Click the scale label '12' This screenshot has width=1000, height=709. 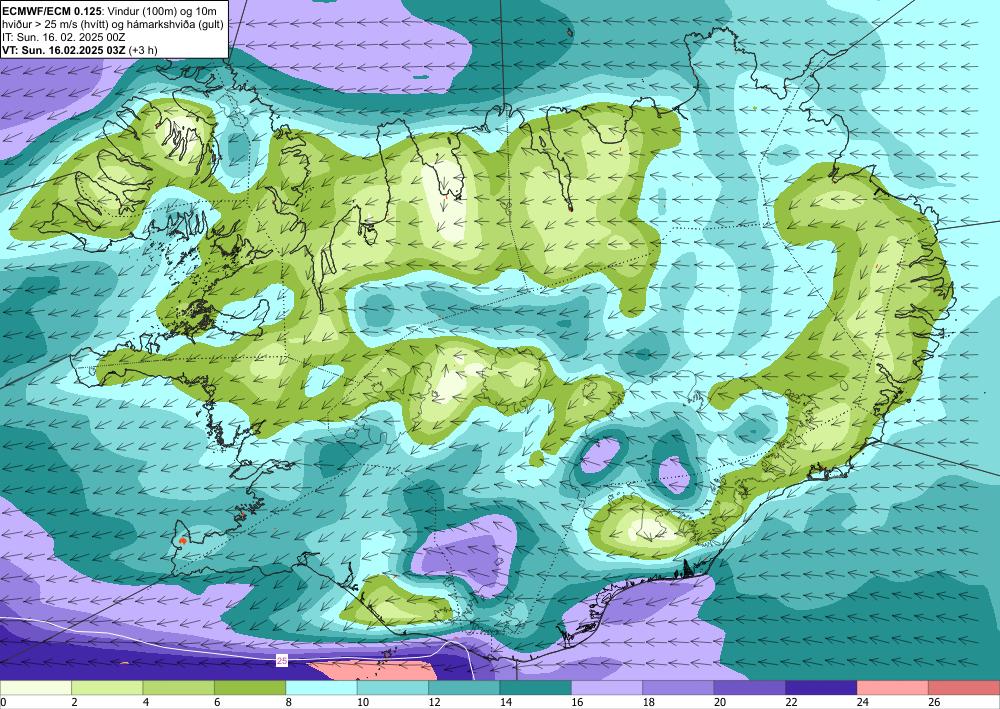[x=434, y=702]
